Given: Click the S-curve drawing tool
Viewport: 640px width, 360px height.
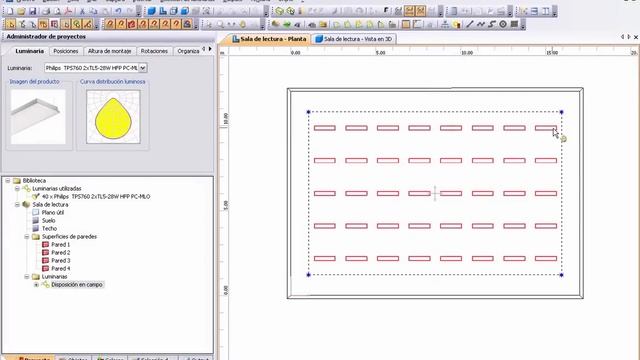Looking at the screenshot, I should 491,24.
